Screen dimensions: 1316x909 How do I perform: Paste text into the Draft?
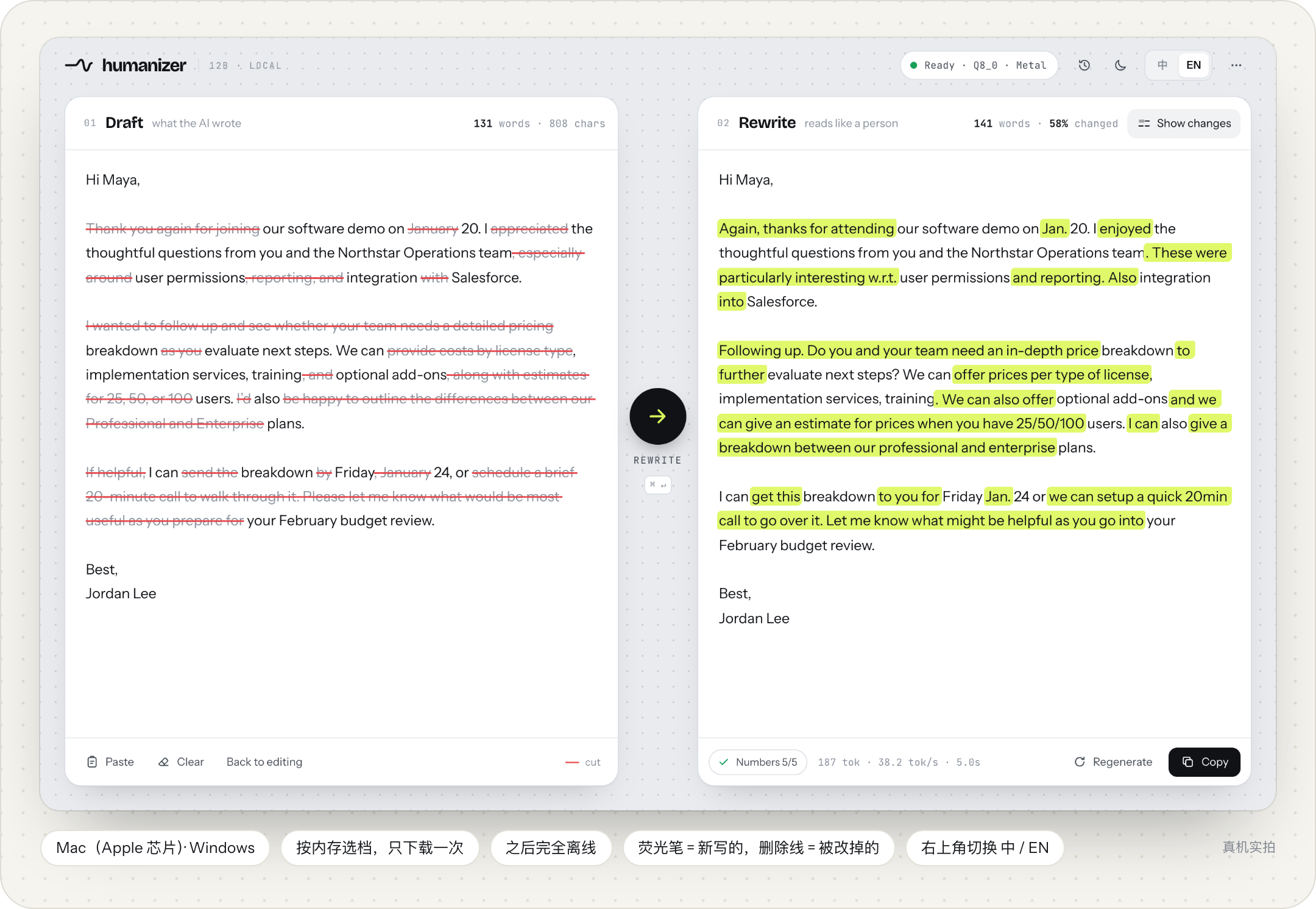click(110, 762)
